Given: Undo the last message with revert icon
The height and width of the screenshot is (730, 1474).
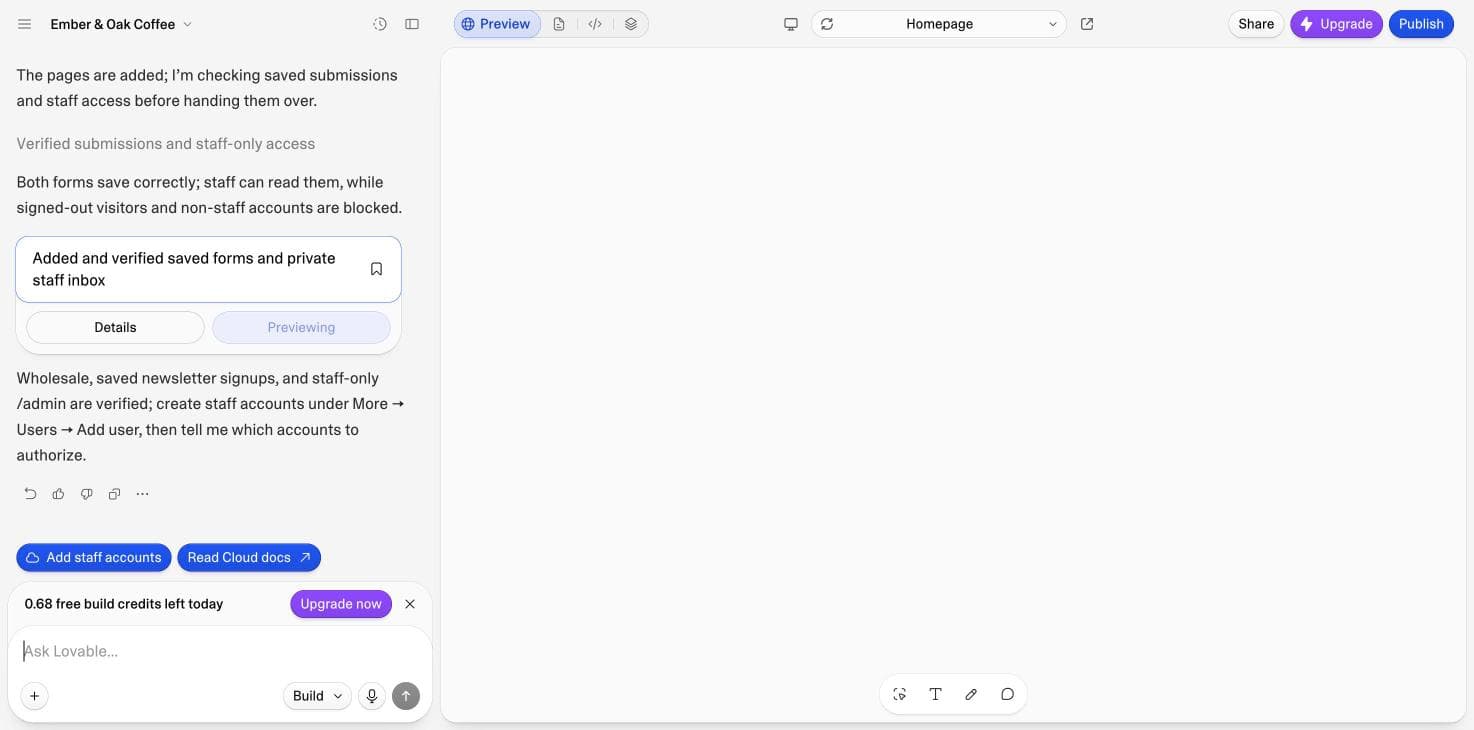Looking at the screenshot, I should click(x=30, y=494).
